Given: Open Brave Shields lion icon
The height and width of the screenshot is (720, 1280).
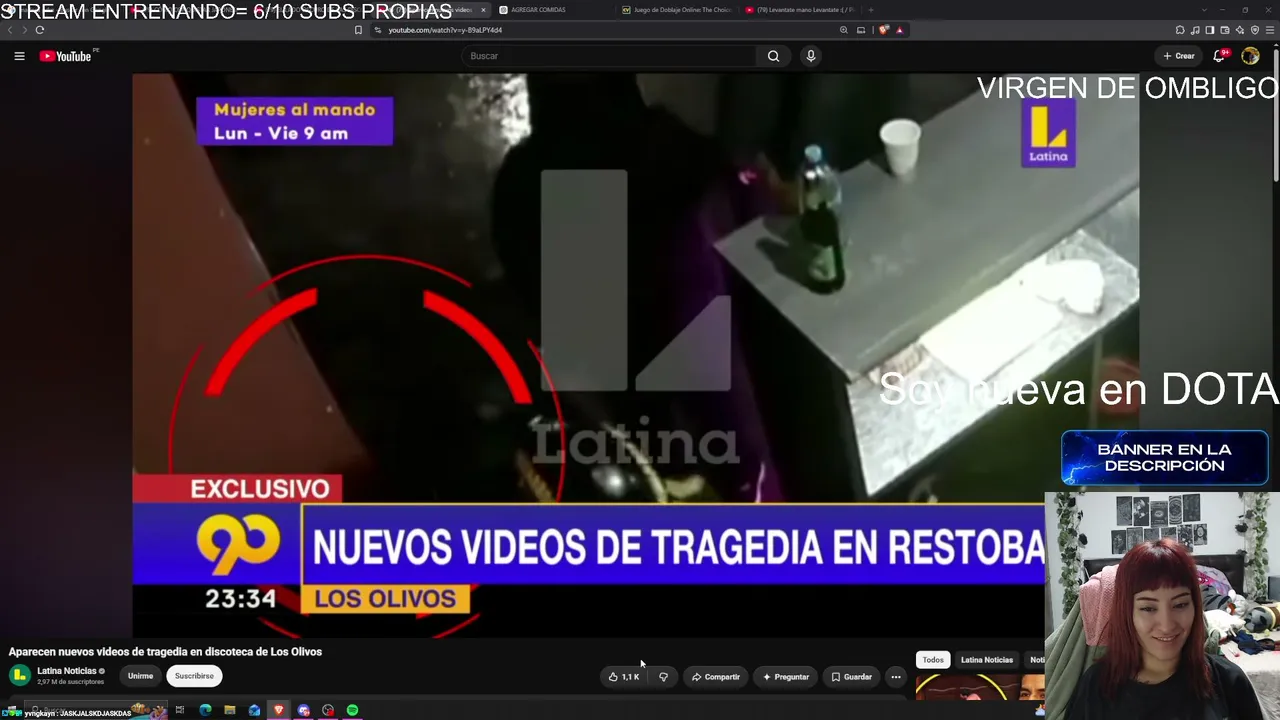Looking at the screenshot, I should pyautogui.click(x=884, y=30).
